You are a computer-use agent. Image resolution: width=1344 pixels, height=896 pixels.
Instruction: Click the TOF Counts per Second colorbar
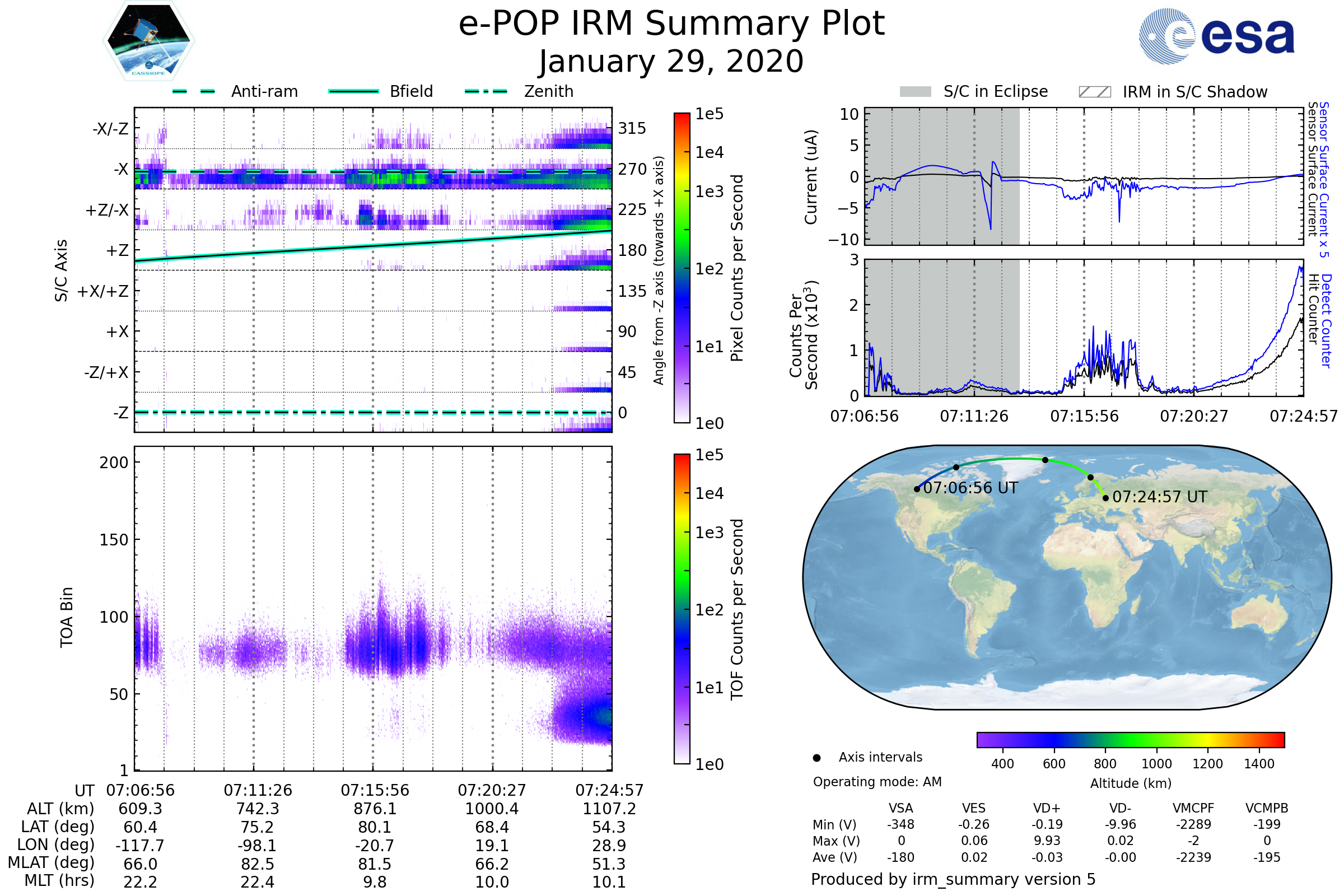click(682, 609)
